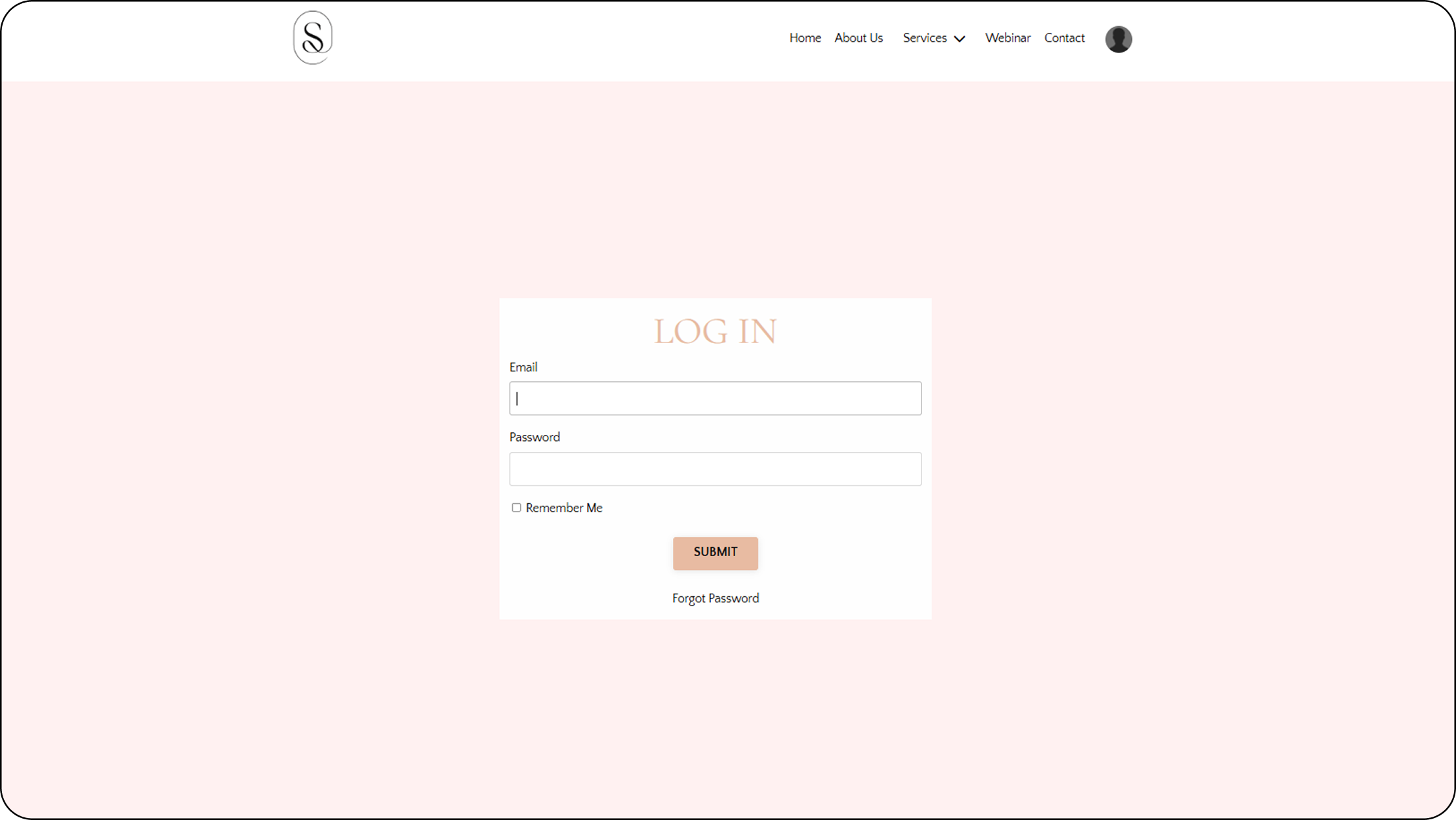Click the Password field label
The height and width of the screenshot is (820, 1456).
(x=534, y=437)
